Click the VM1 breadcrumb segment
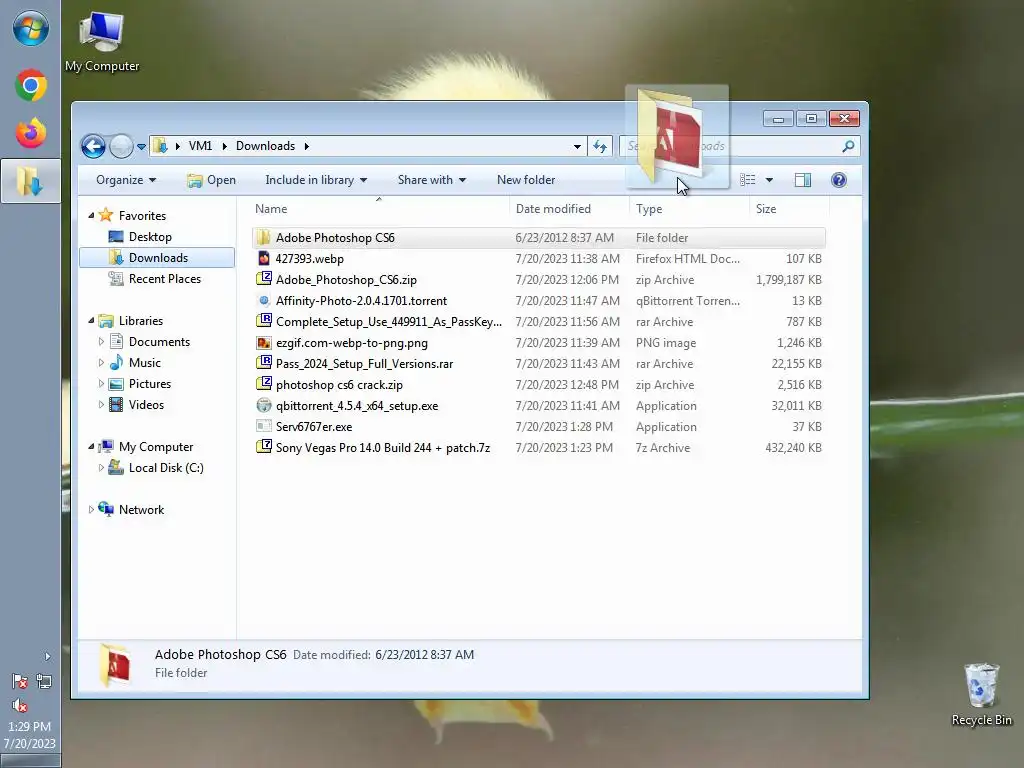 (200, 146)
